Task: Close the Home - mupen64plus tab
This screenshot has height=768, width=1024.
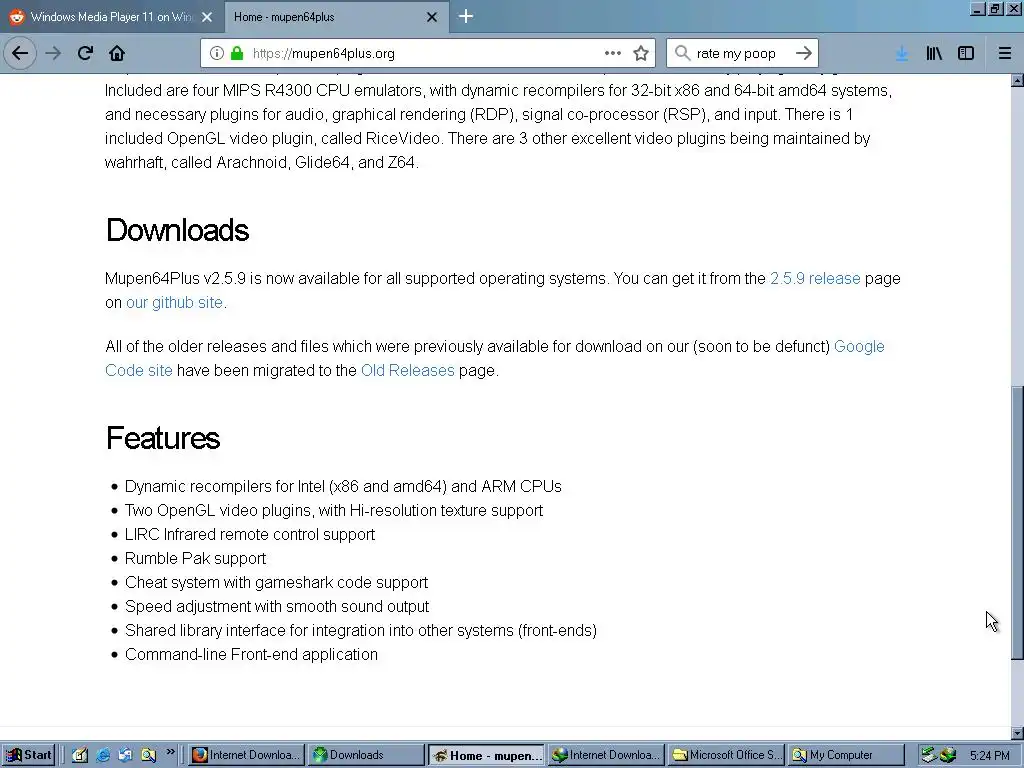Action: tap(432, 17)
